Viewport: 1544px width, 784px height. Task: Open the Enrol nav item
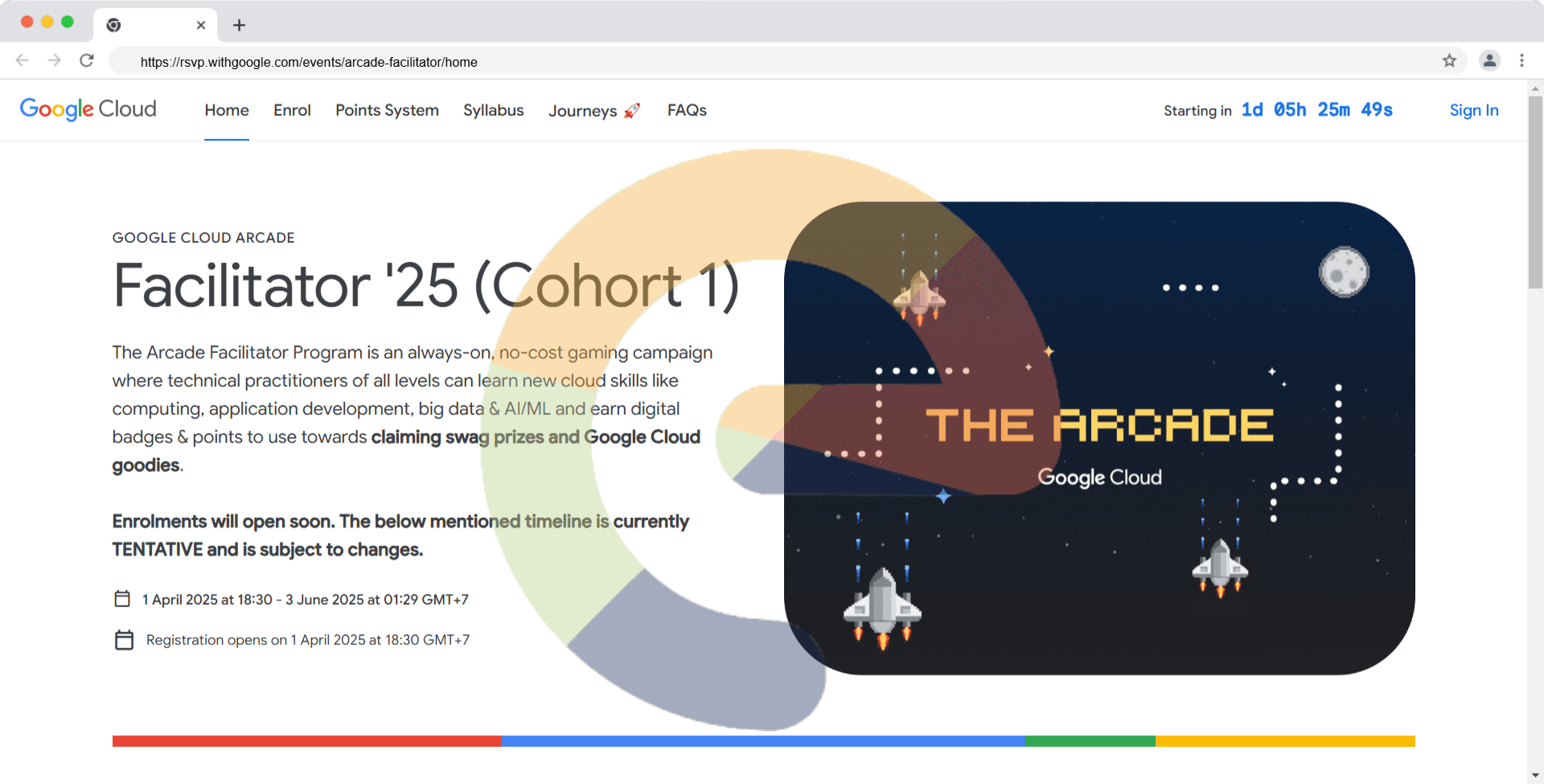[292, 110]
